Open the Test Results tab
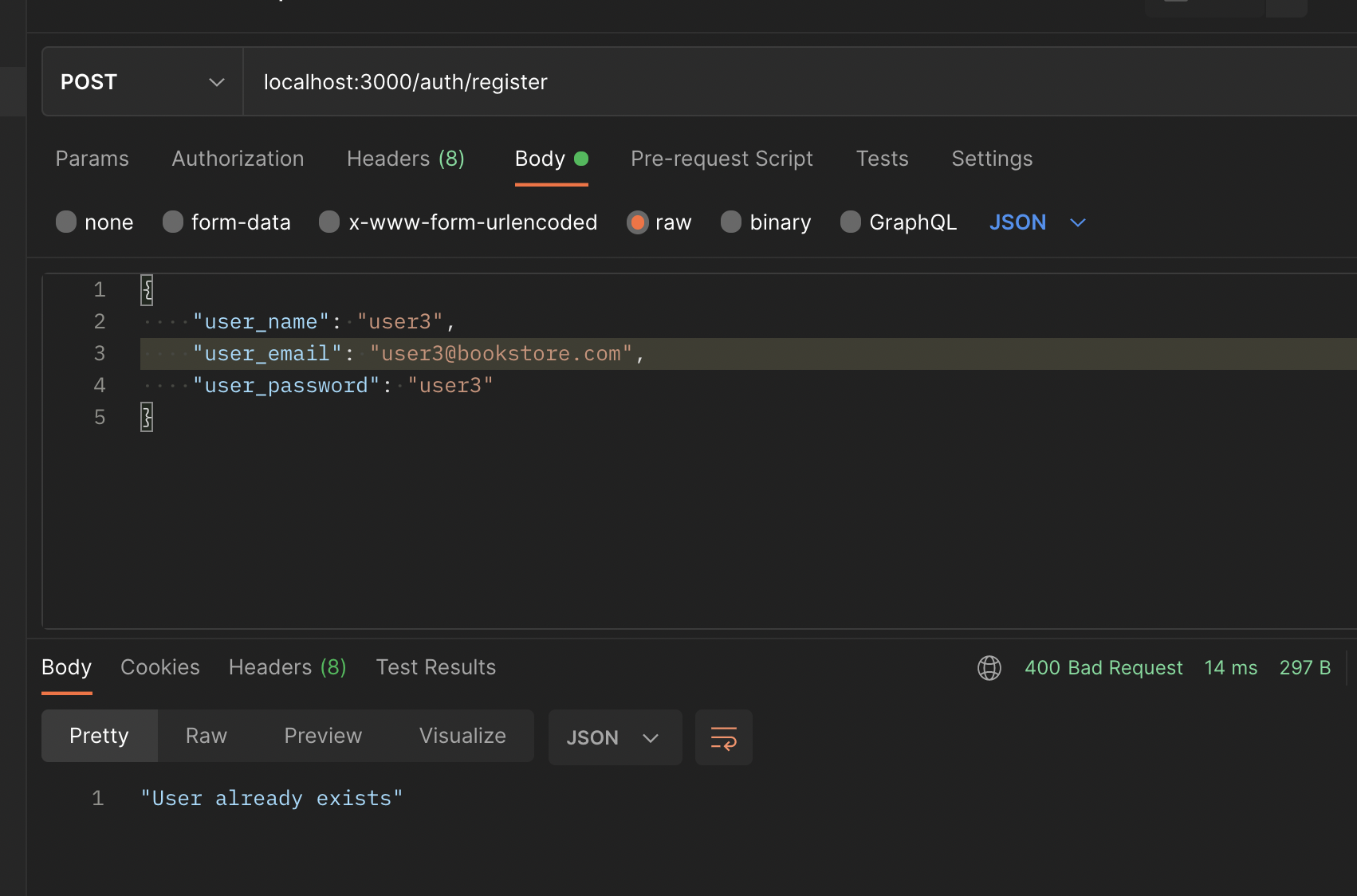1357x896 pixels. 436,667
